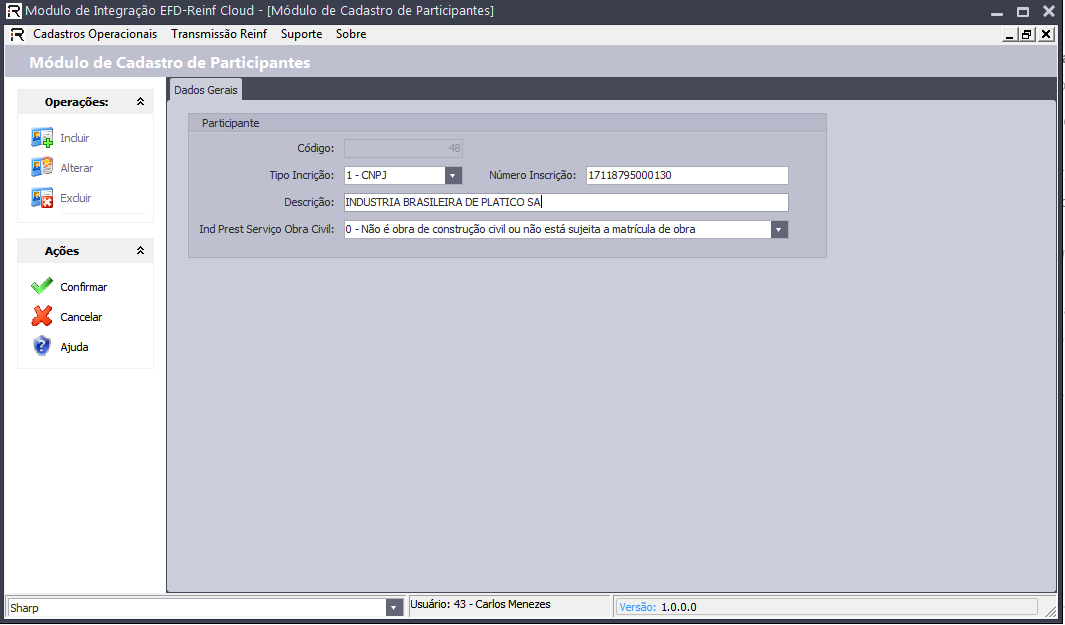Click the Versão: 1.0.0.0 status text
This screenshot has width=1065, height=625.
pyautogui.click(x=657, y=607)
